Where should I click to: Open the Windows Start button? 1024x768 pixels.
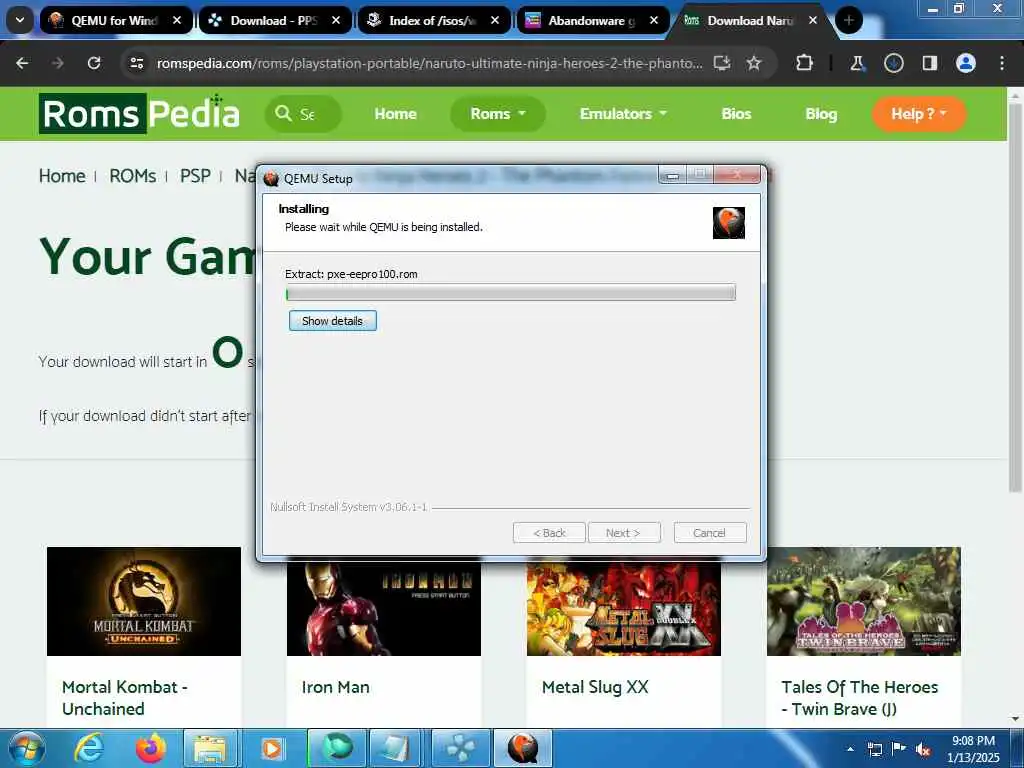pos(26,749)
